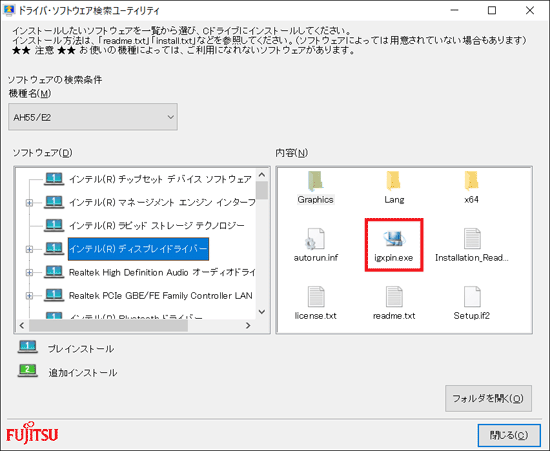550x451 pixels.
Task: Click the app icon in the title bar
Action: tap(9, 10)
